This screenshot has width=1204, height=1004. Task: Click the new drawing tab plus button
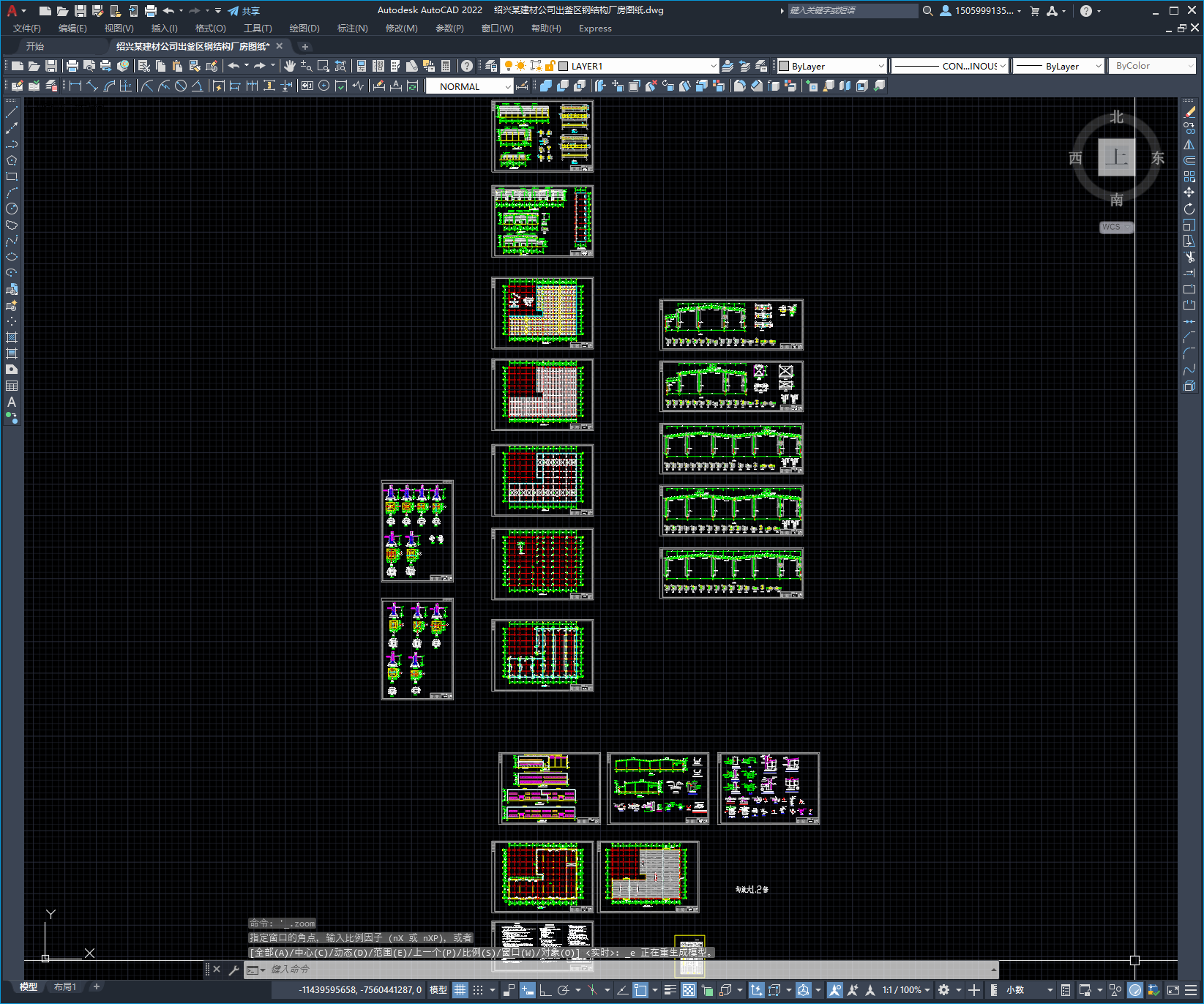[x=305, y=47]
